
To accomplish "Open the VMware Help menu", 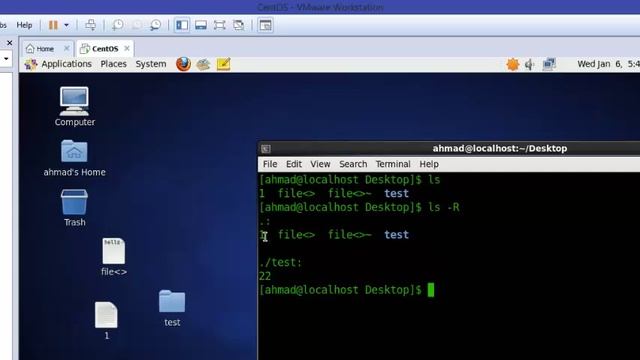I will click(x=24, y=25).
